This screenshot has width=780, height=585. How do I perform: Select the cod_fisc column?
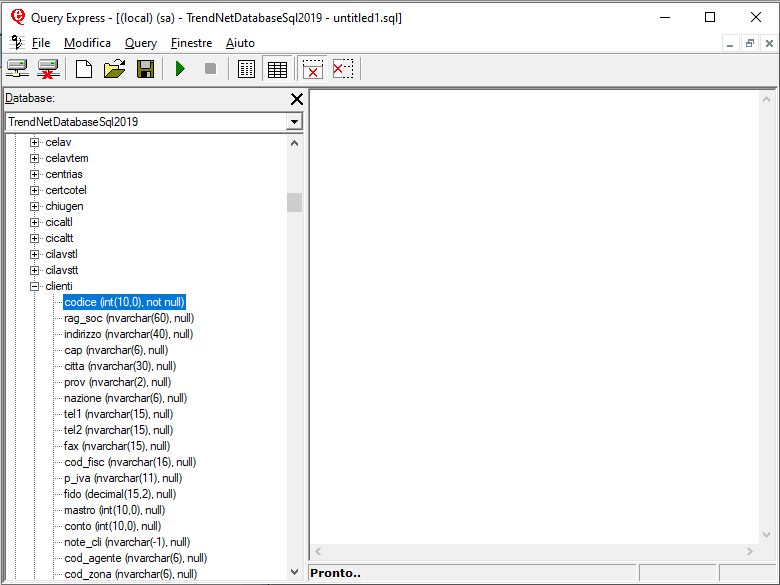coord(130,462)
